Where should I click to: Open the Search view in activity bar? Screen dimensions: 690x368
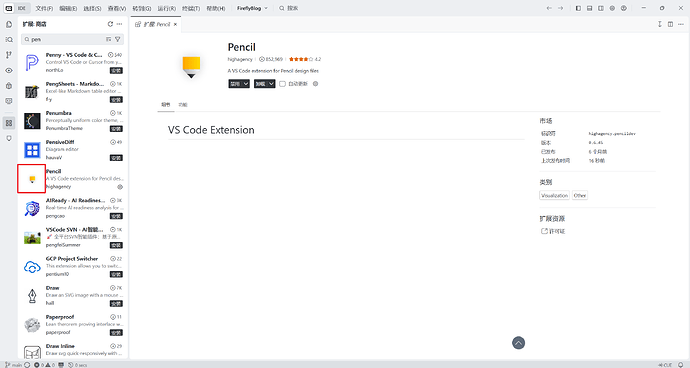pos(9,40)
